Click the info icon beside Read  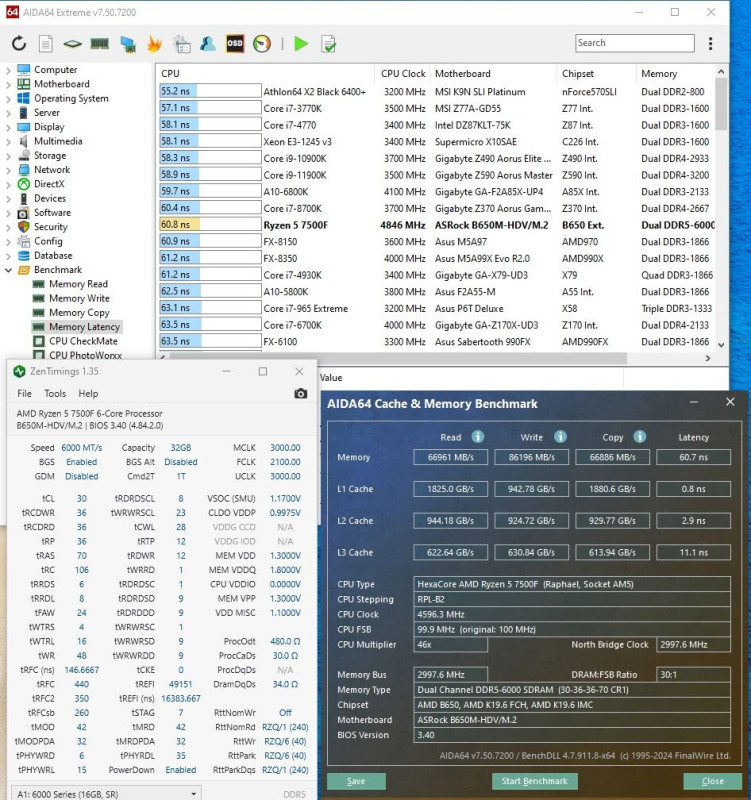pos(478,437)
